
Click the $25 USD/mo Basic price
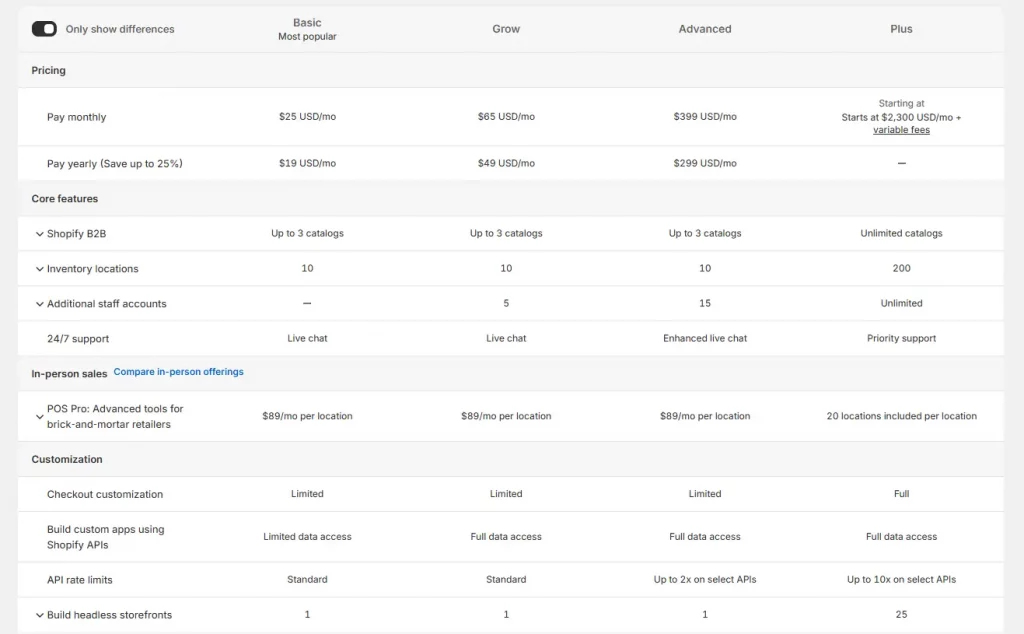click(x=307, y=116)
